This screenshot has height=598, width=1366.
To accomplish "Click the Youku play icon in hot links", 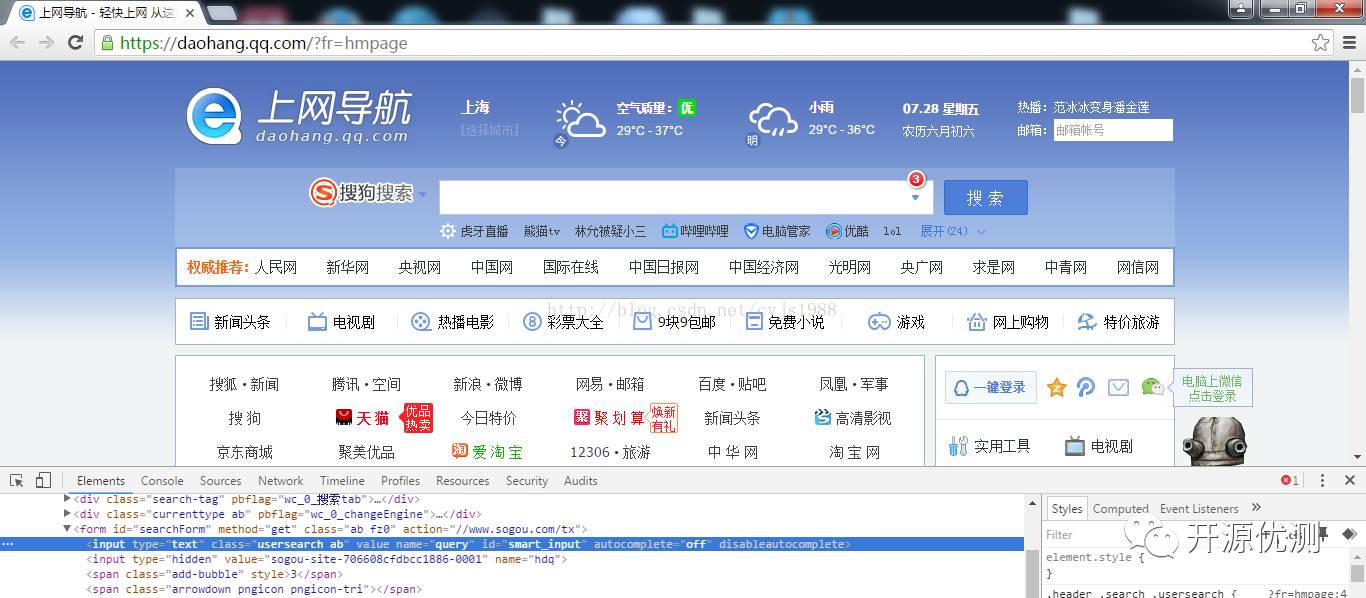I will tap(830, 231).
